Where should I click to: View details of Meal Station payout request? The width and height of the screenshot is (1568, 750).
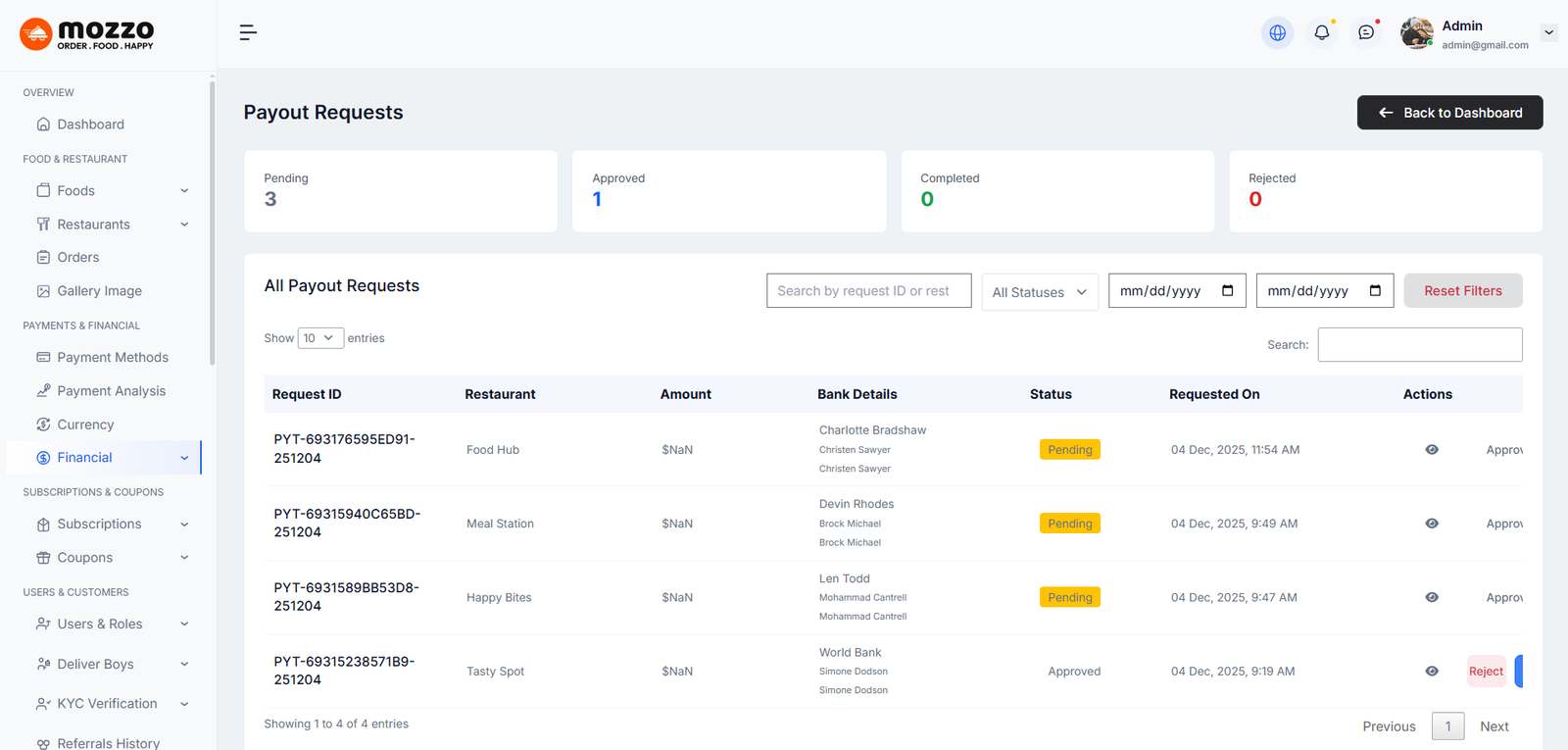point(1432,524)
